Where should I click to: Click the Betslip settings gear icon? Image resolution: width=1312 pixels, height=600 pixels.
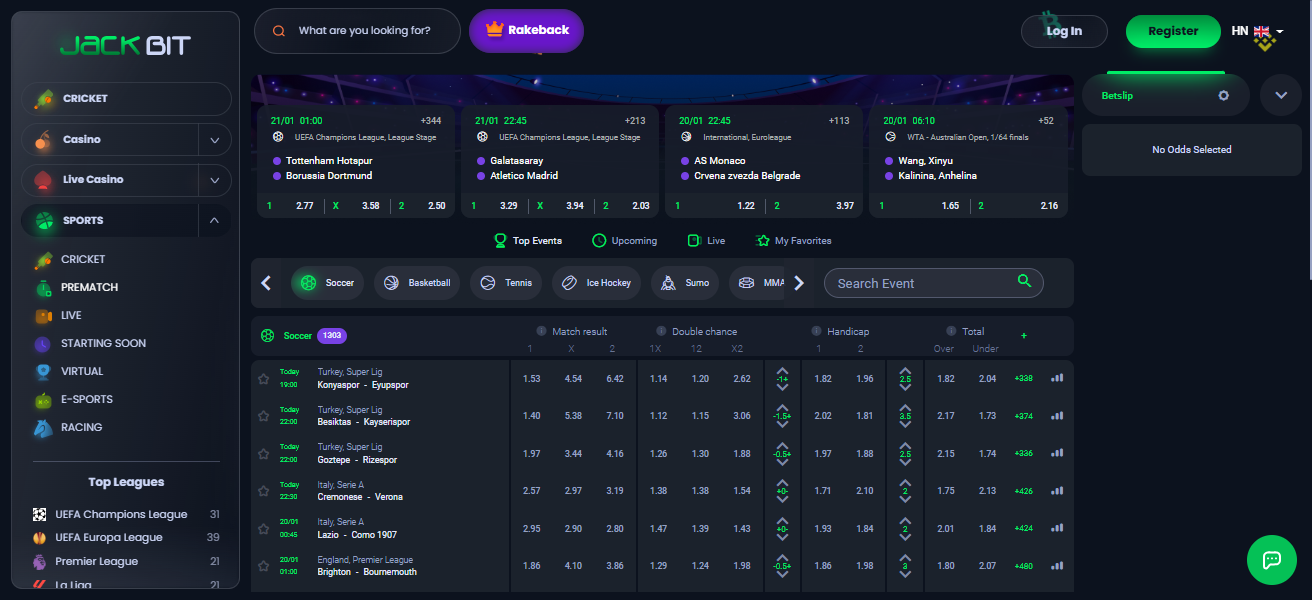[1223, 96]
